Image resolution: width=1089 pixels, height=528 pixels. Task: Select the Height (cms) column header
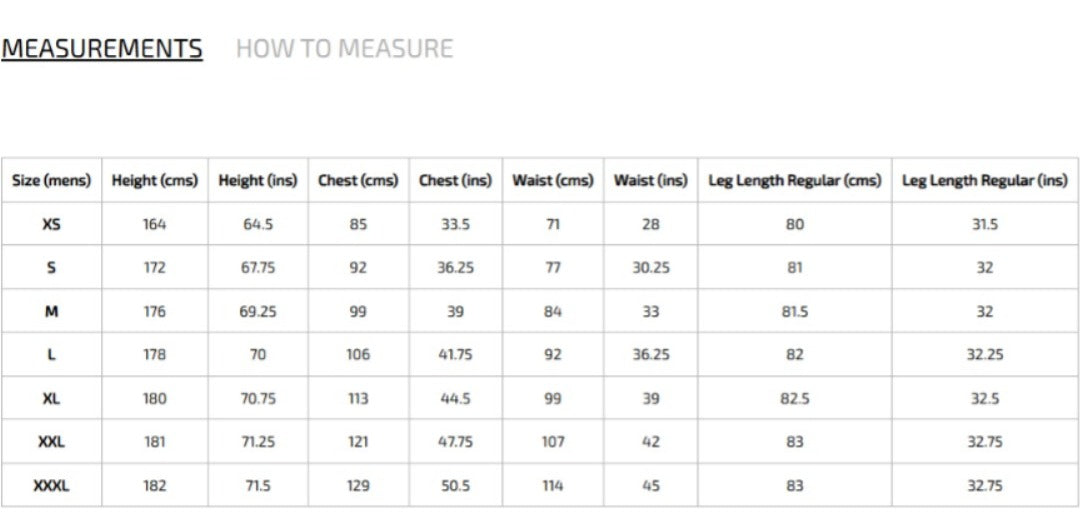(x=155, y=181)
